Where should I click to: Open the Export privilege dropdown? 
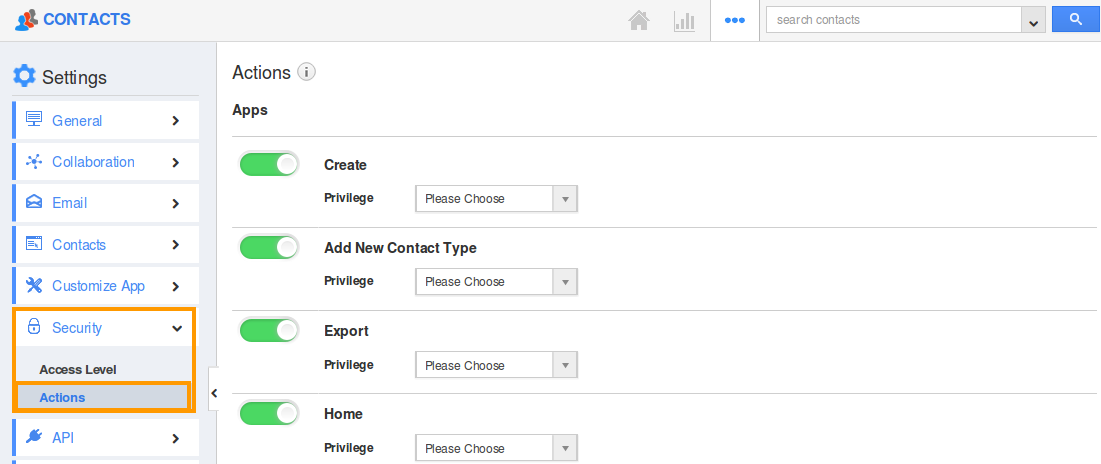click(x=496, y=365)
